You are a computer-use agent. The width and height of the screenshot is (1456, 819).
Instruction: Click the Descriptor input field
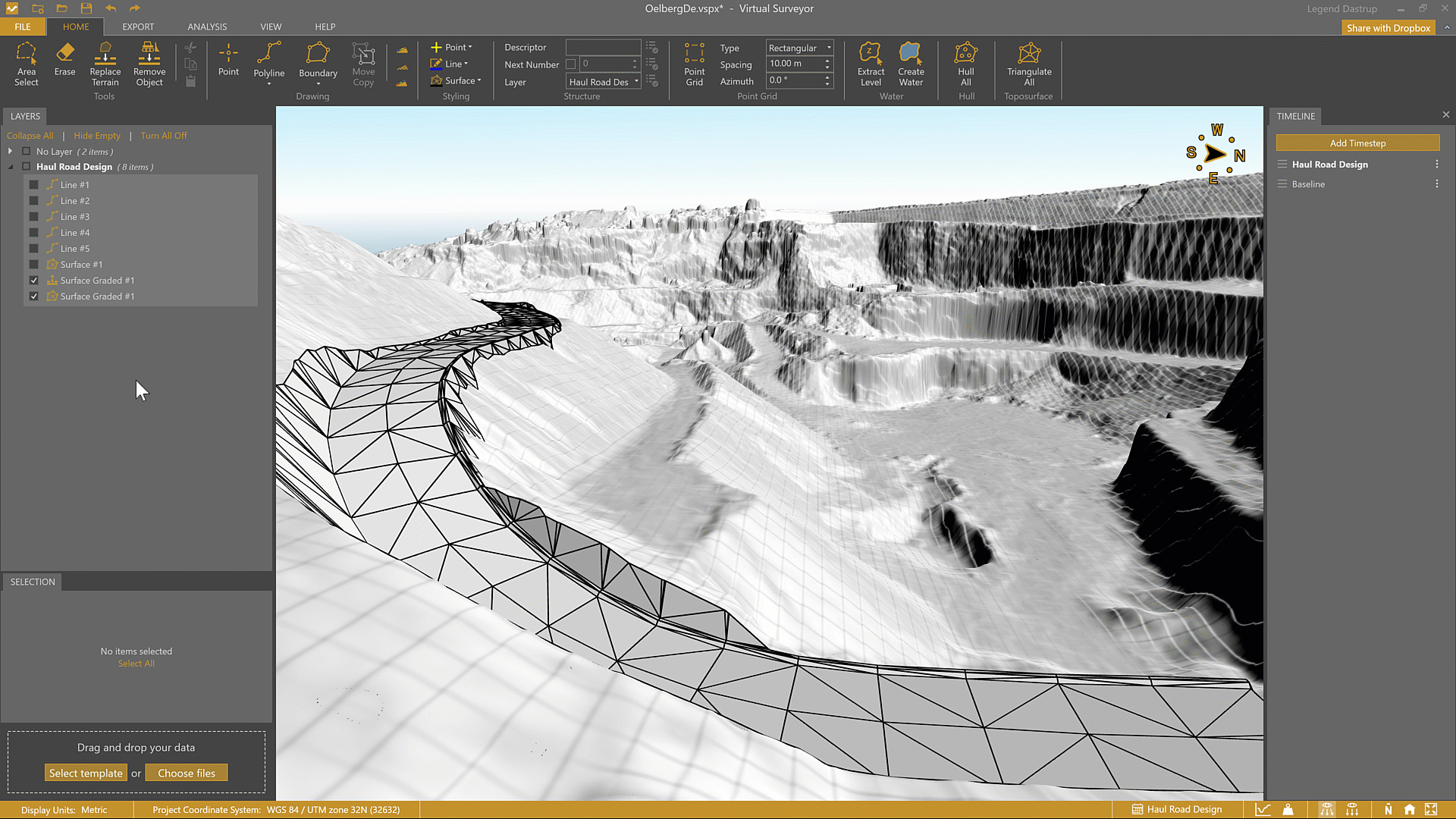603,47
